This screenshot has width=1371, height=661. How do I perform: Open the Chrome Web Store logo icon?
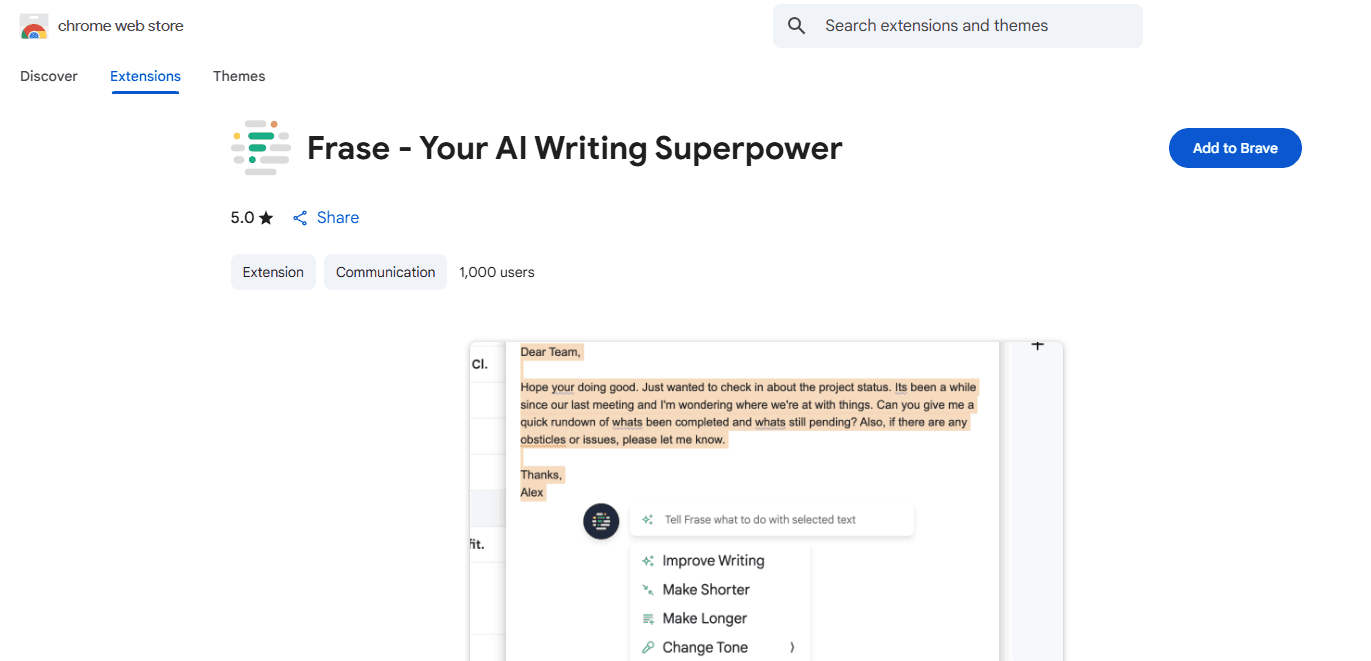click(34, 27)
